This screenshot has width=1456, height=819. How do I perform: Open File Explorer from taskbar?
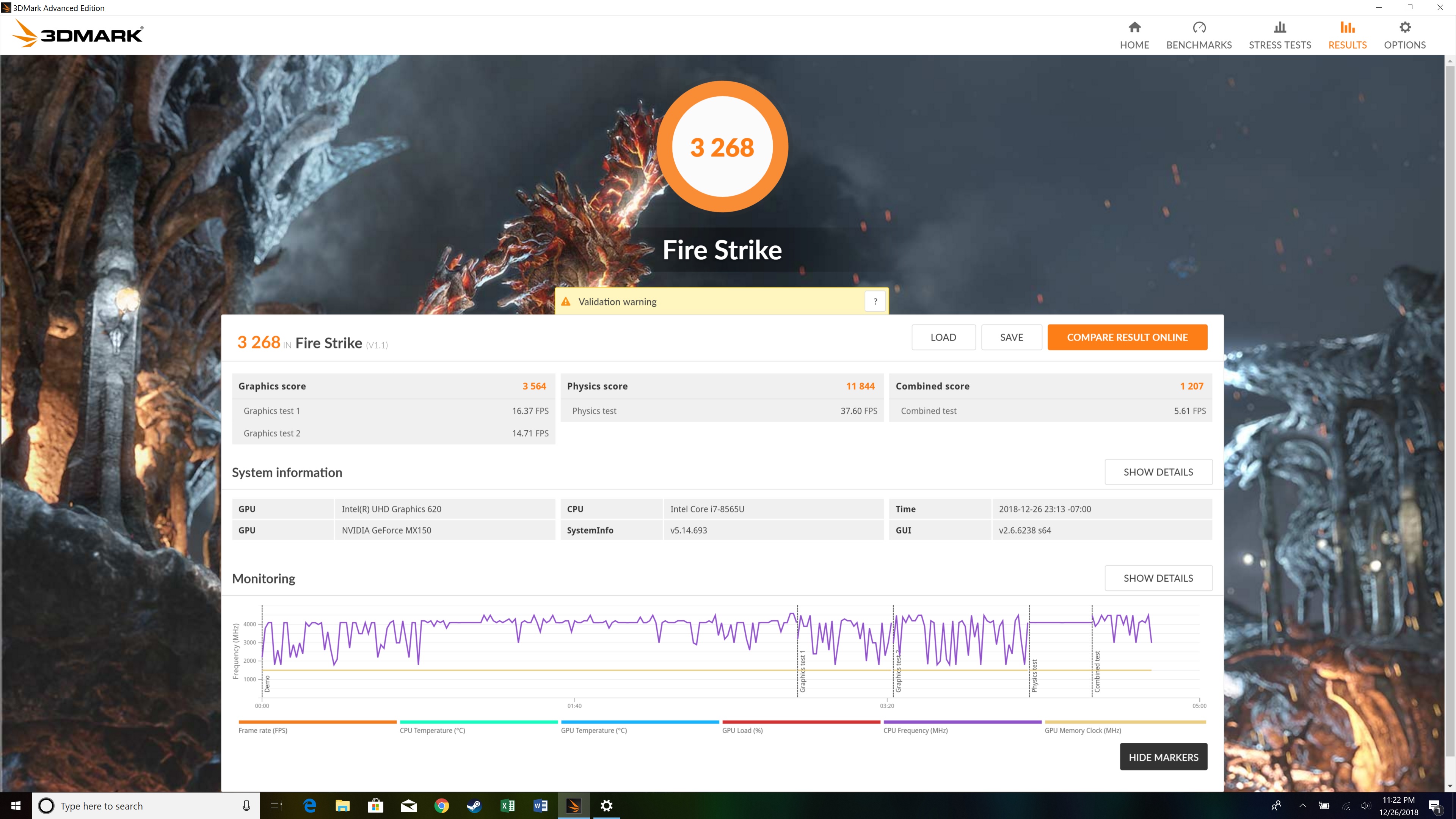coord(342,805)
